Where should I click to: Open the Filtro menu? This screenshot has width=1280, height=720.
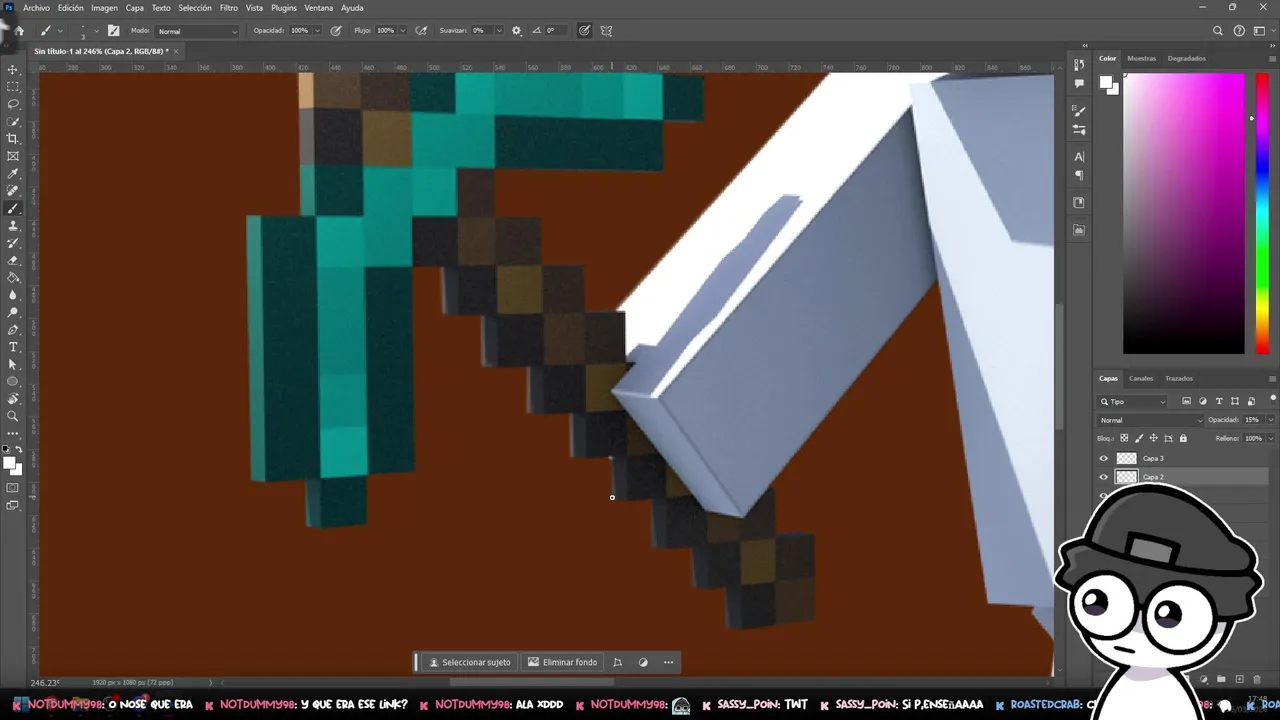(x=229, y=8)
